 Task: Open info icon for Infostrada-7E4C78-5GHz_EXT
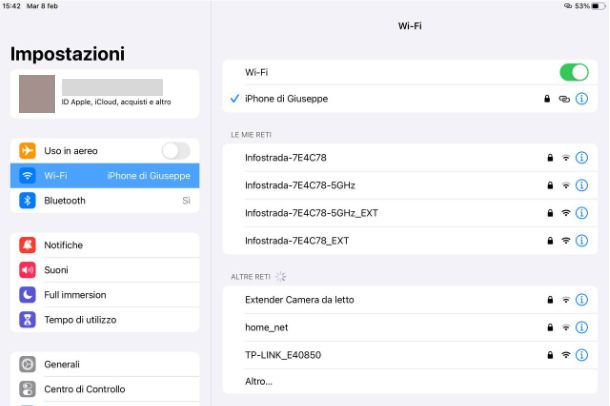pyautogui.click(x=582, y=213)
